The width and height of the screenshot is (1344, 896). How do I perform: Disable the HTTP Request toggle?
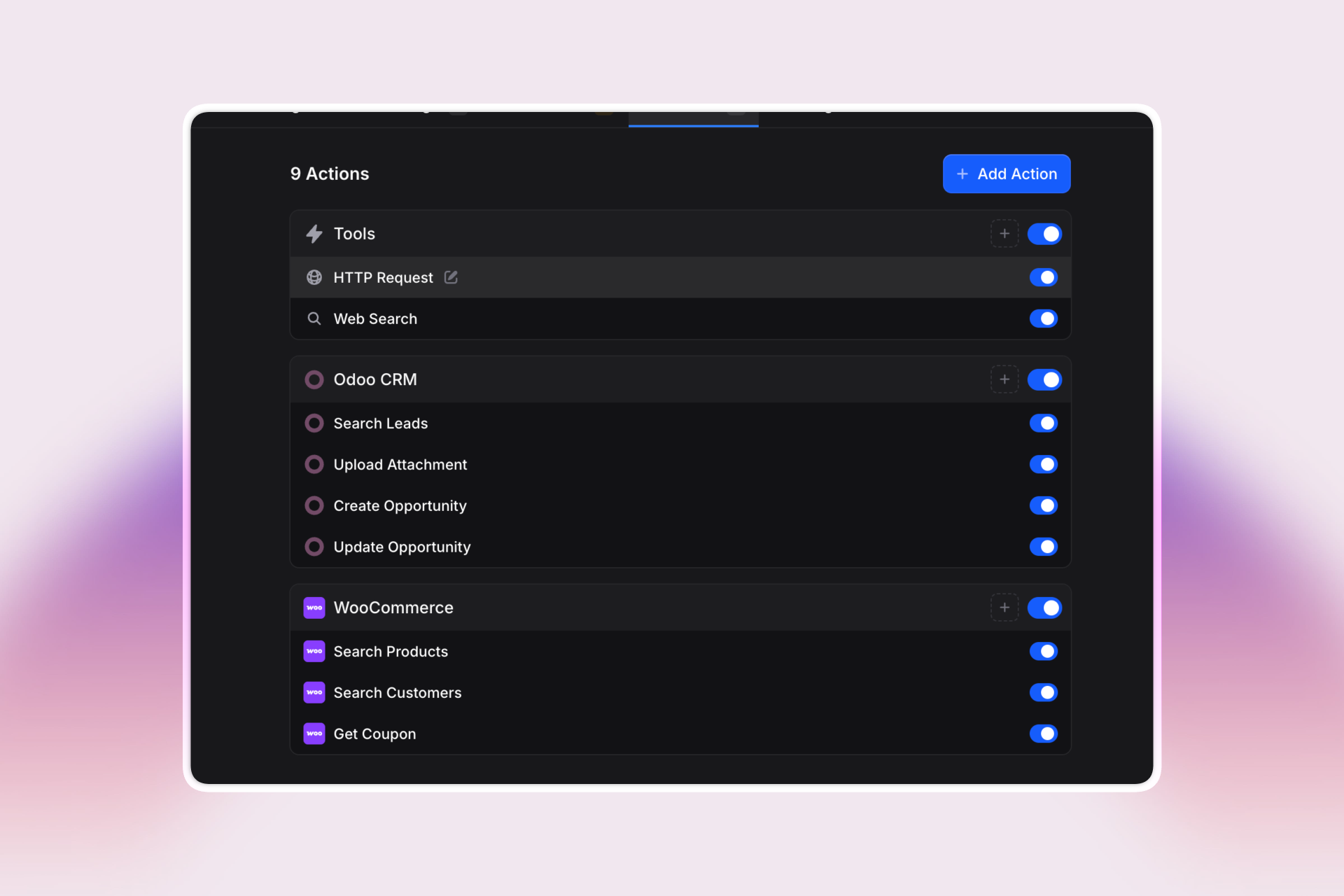click(x=1043, y=277)
